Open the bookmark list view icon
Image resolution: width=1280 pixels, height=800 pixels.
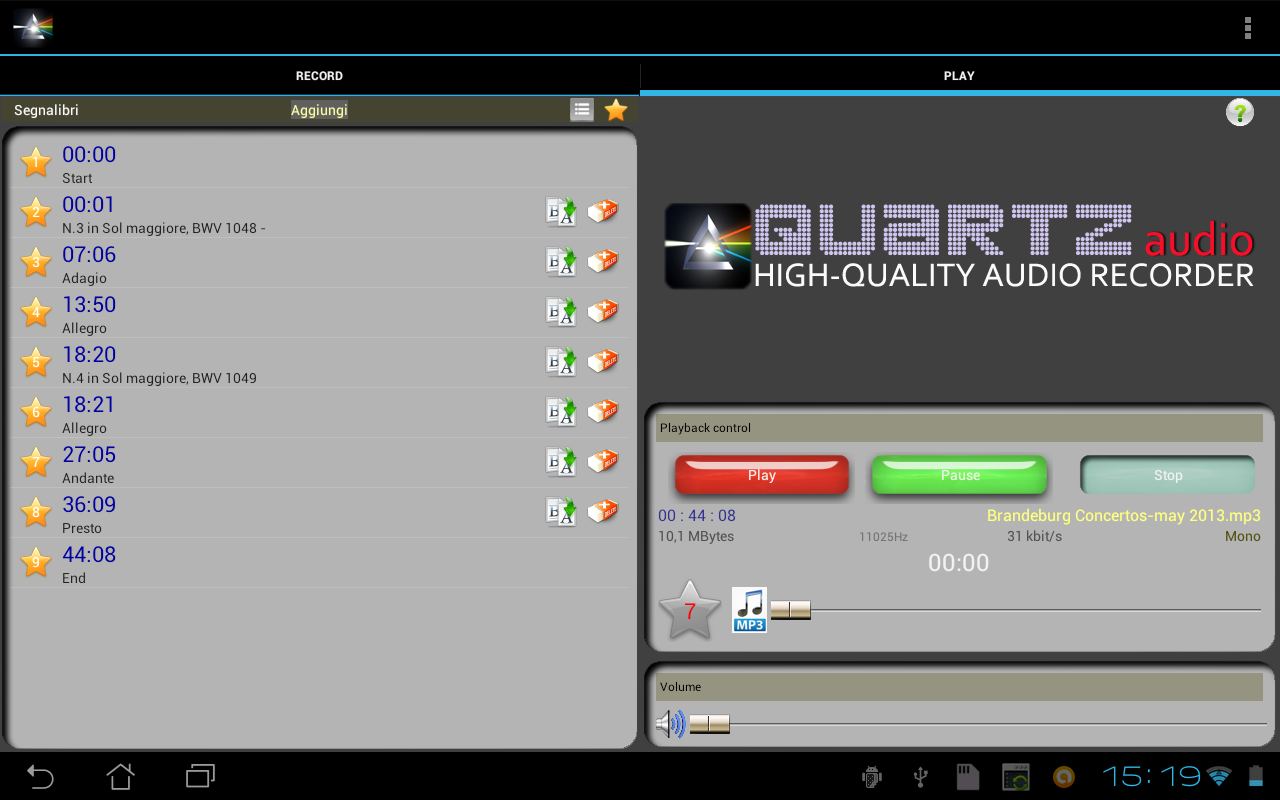pos(582,110)
